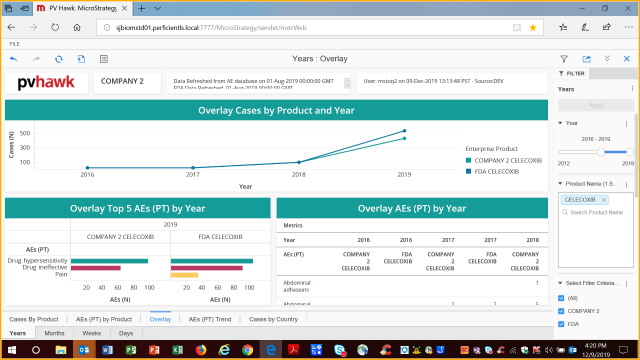Toggle the filter panel funnel icon

point(564,59)
